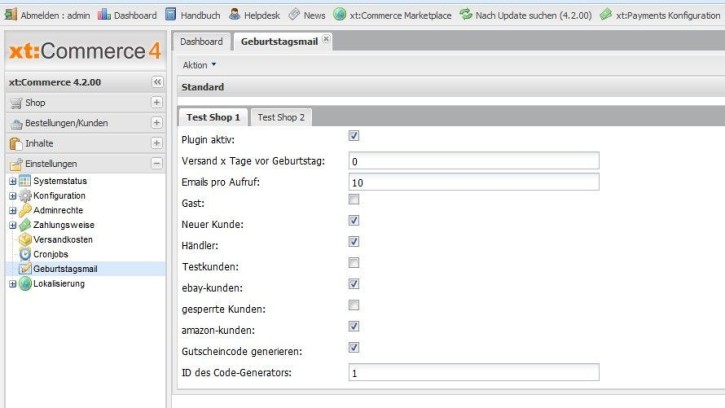Click the xt:Commerce 4 logo
The image size is (725, 408).
click(85, 51)
